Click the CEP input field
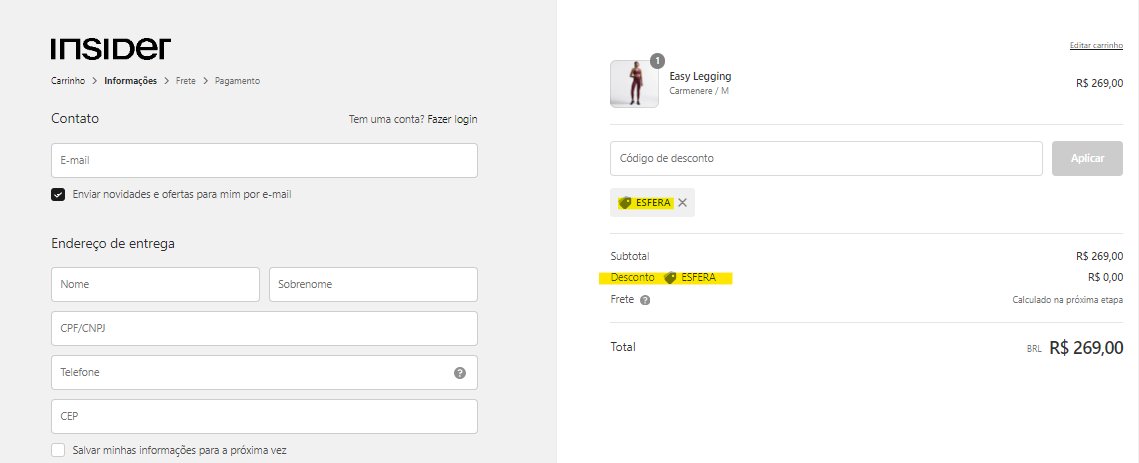Image resolution: width=1139 pixels, height=463 pixels. coord(264,416)
